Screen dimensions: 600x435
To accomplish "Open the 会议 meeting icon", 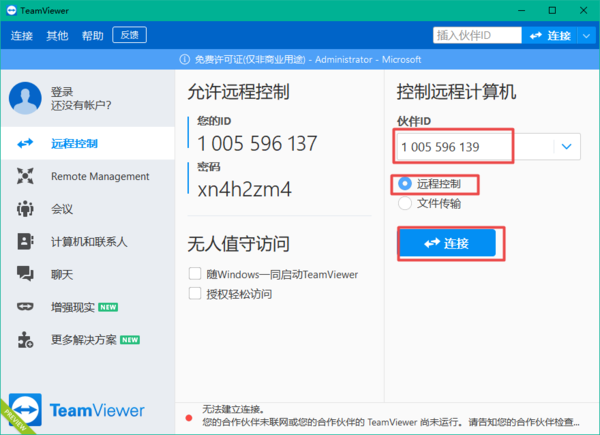I will coord(26,209).
